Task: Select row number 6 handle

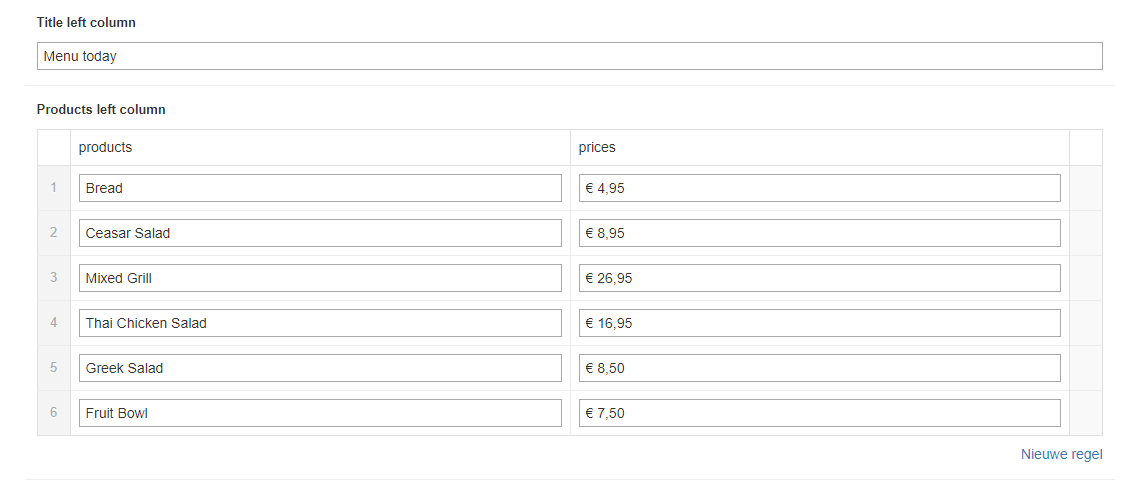Action: [54, 413]
